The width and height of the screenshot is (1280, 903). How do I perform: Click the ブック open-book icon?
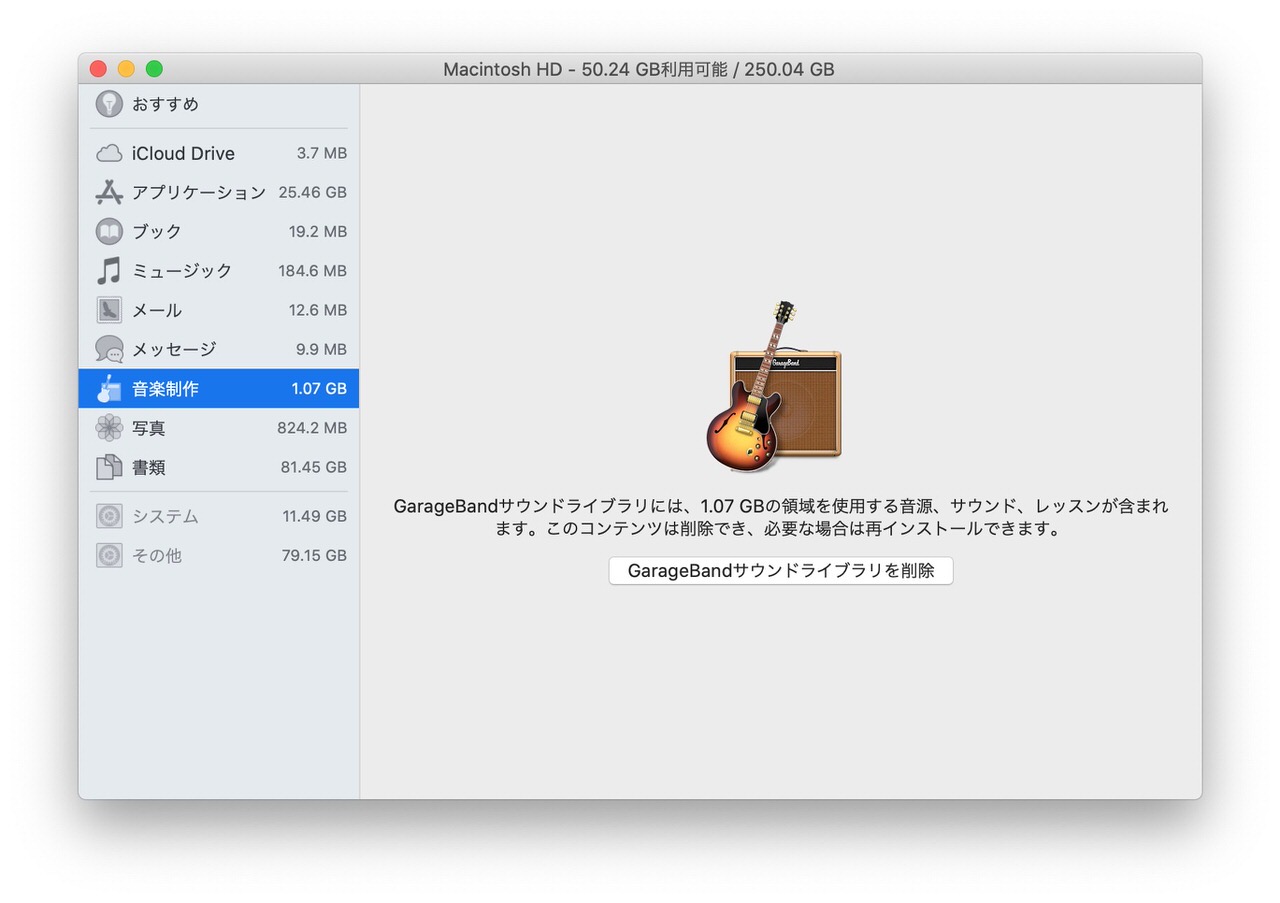tap(109, 231)
